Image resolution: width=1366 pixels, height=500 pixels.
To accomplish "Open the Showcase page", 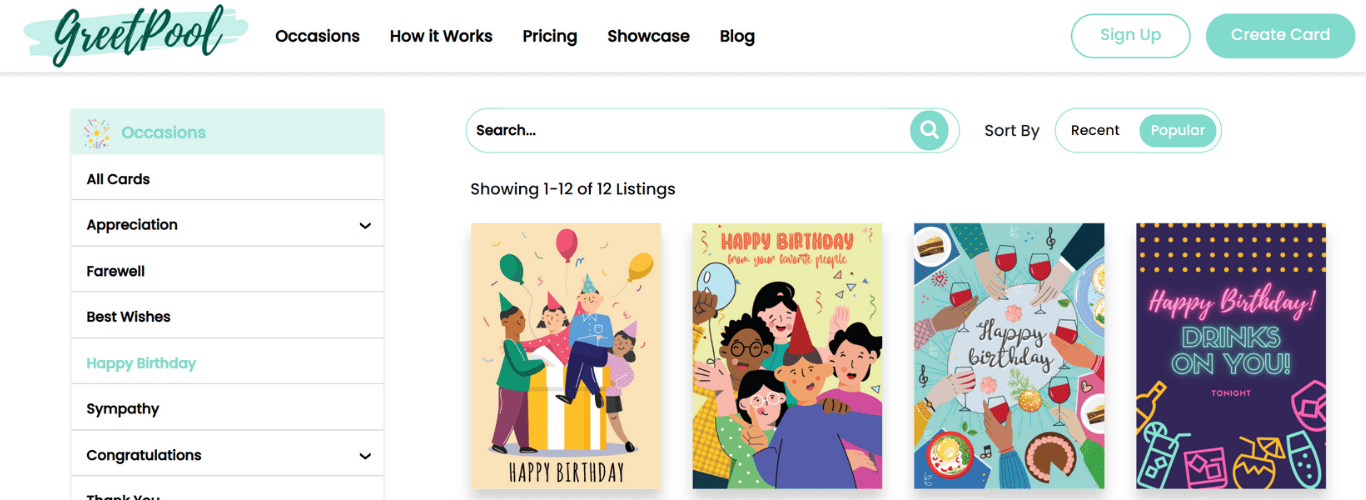I will pyautogui.click(x=648, y=36).
